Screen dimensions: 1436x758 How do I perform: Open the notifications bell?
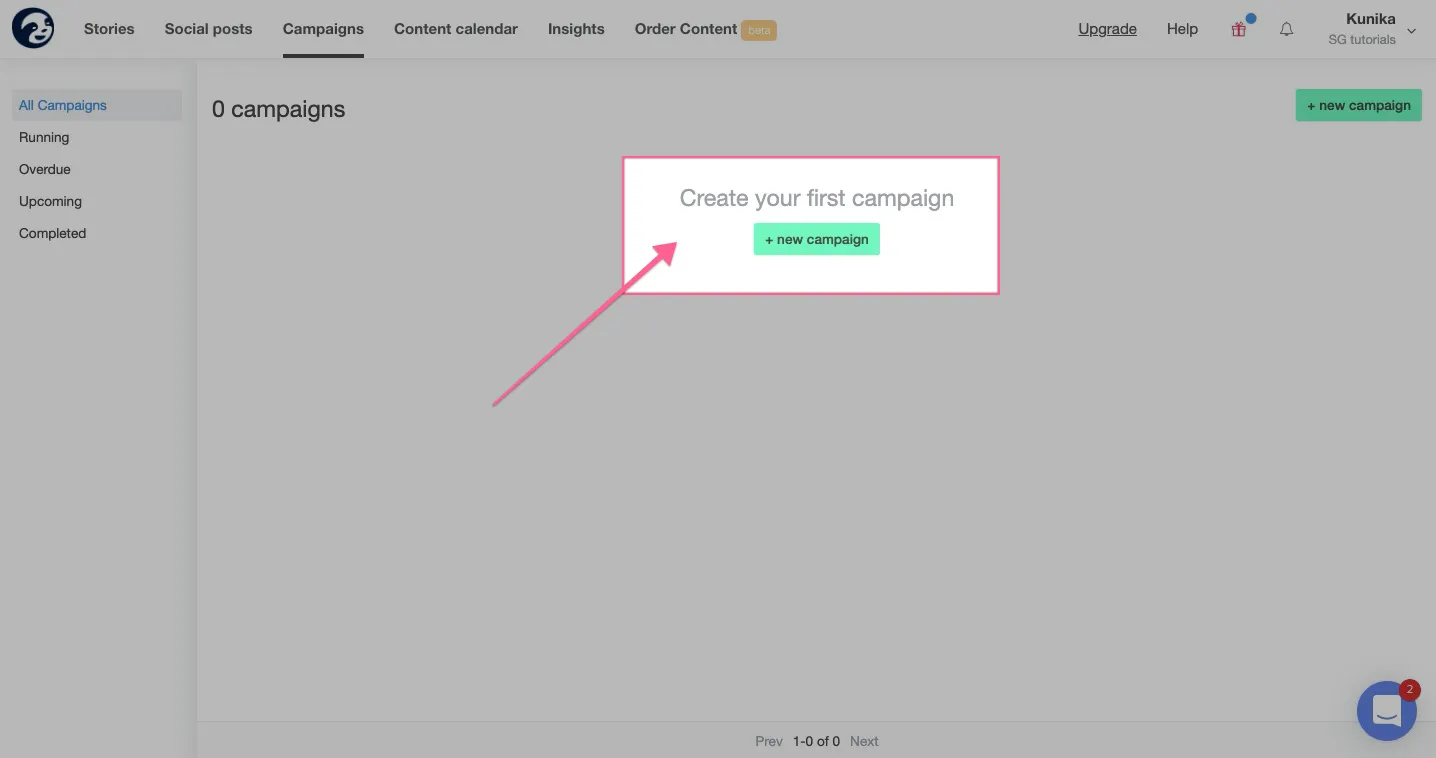[x=1286, y=29]
